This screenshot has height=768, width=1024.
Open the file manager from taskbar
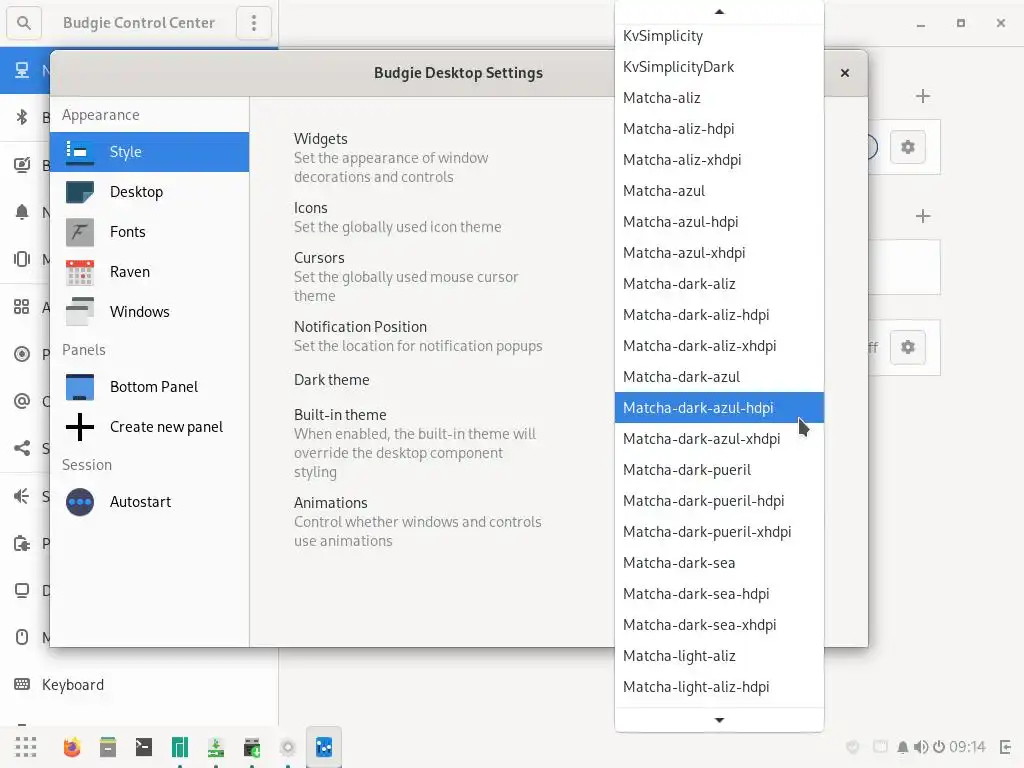108,746
